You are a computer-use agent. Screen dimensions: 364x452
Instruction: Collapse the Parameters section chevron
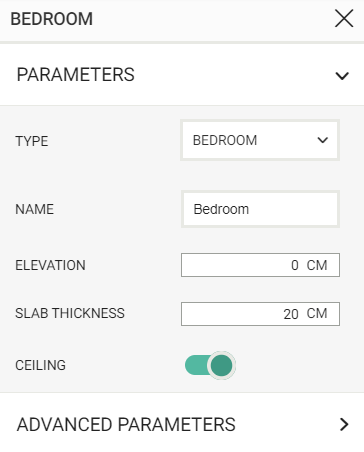[342, 76]
